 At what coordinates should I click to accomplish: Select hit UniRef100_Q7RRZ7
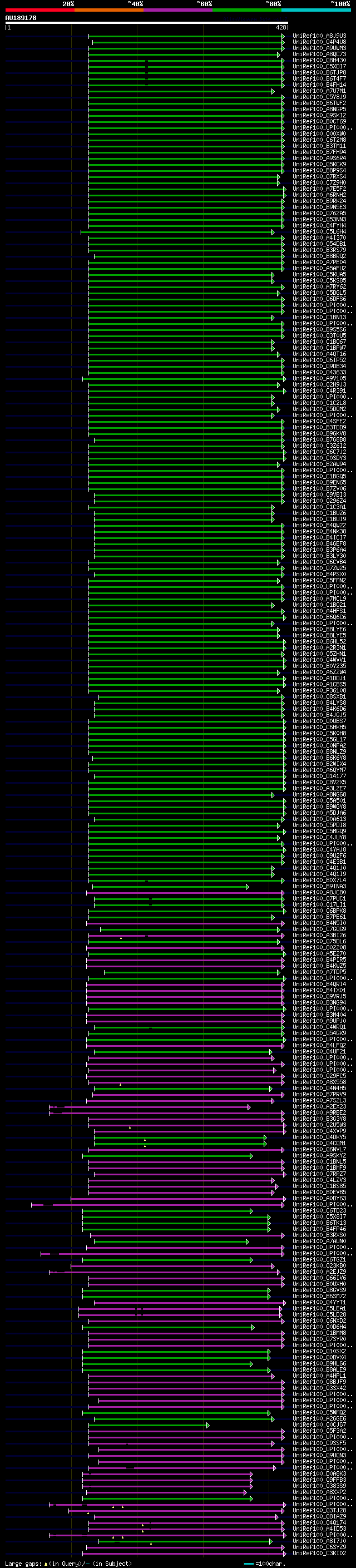point(319,1174)
